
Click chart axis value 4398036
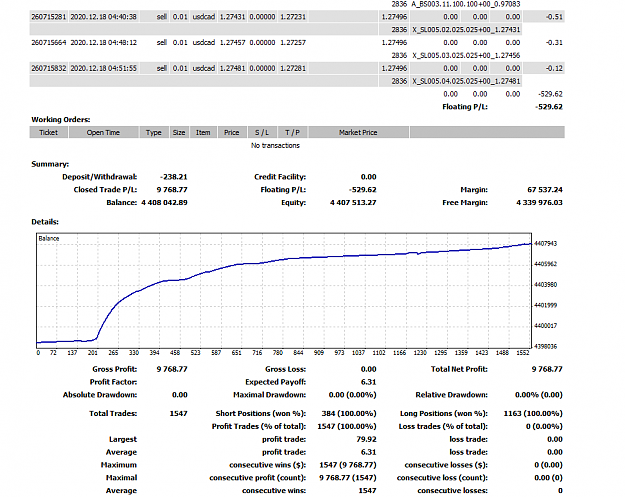[x=545, y=346]
